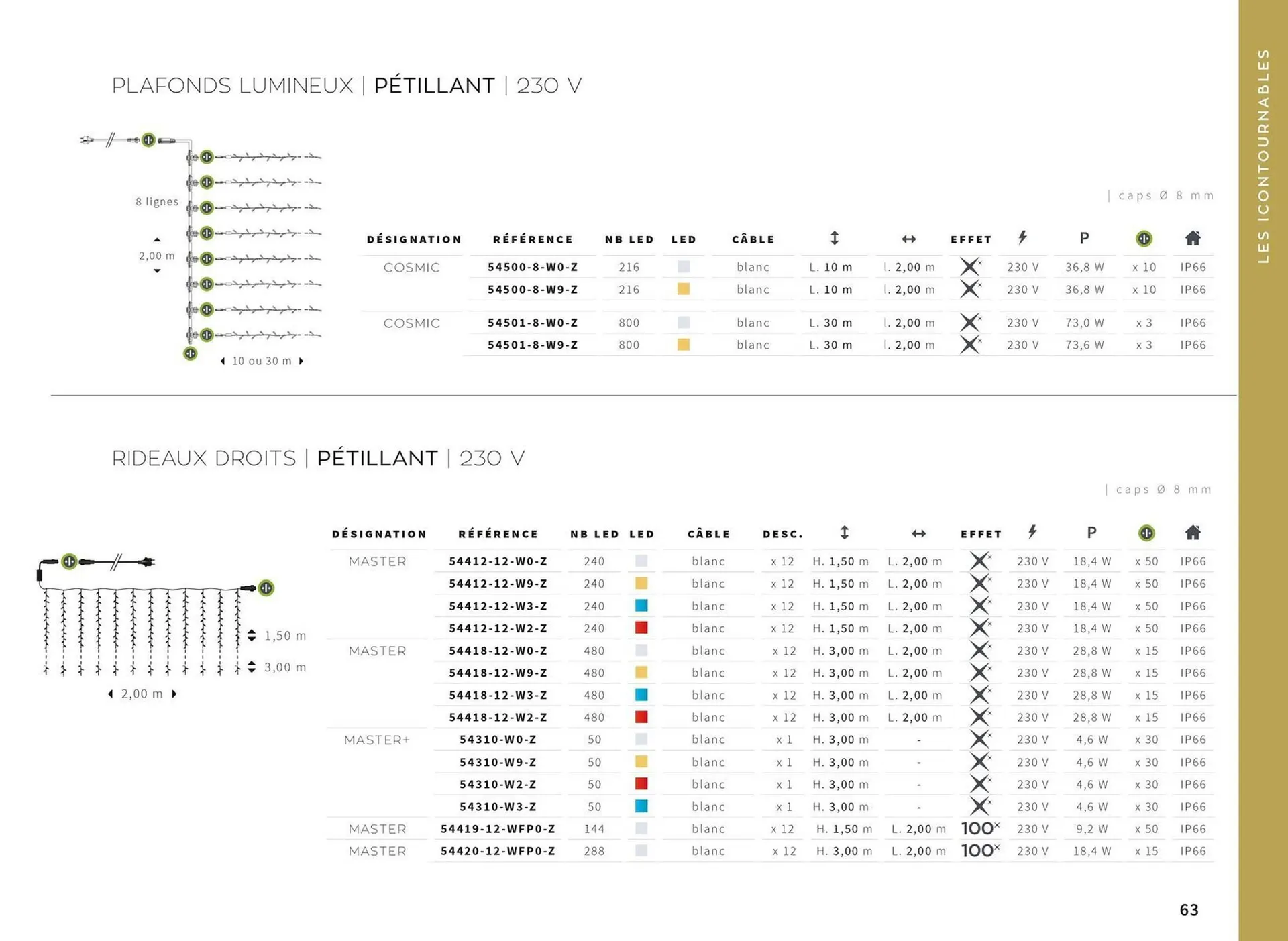This screenshot has height=941, width=1288.
Task: Click the green connector icon in bottom table header
Action: coord(1146,533)
